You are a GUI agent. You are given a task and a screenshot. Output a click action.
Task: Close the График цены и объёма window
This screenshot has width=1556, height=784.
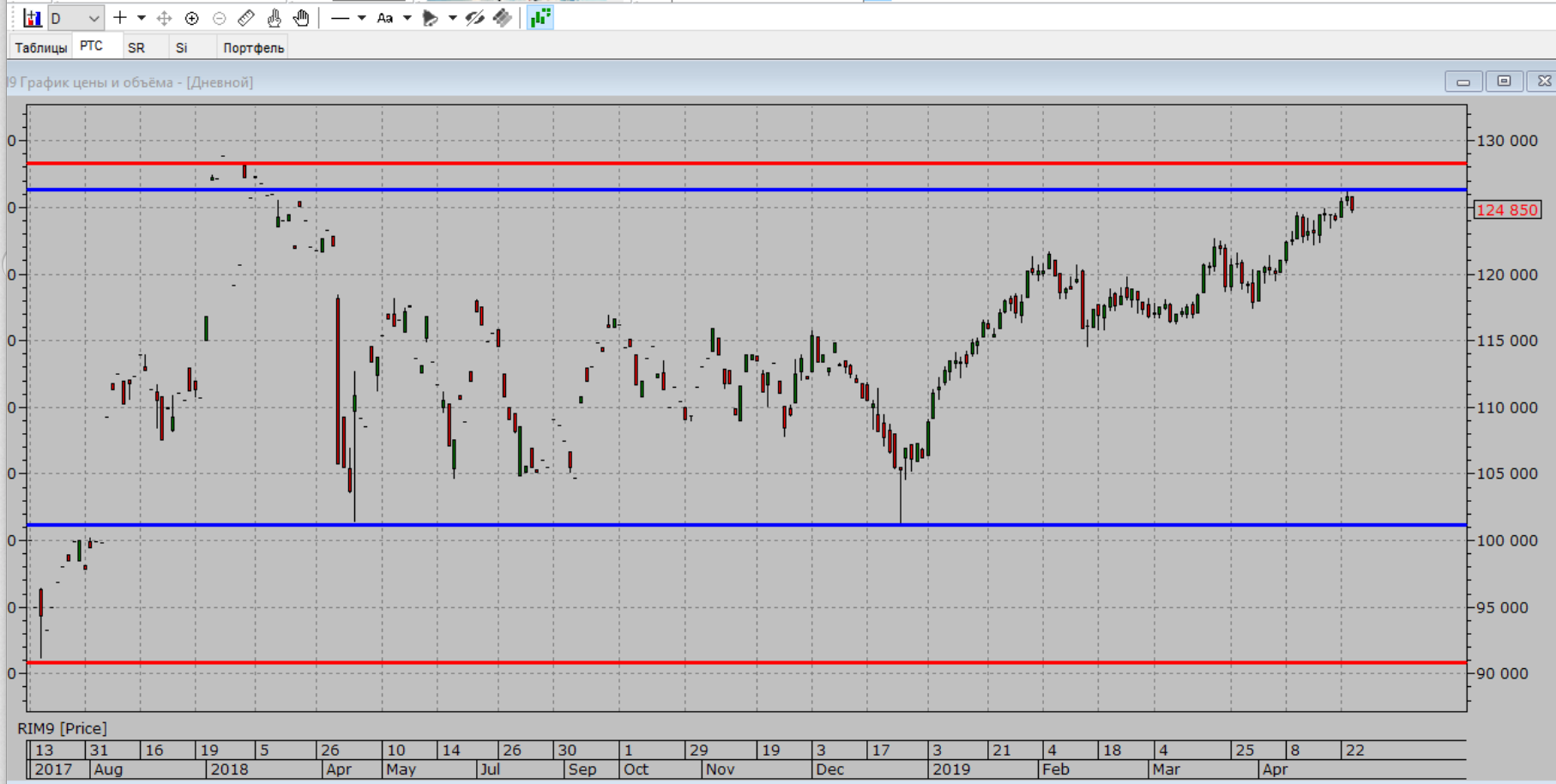point(1543,81)
